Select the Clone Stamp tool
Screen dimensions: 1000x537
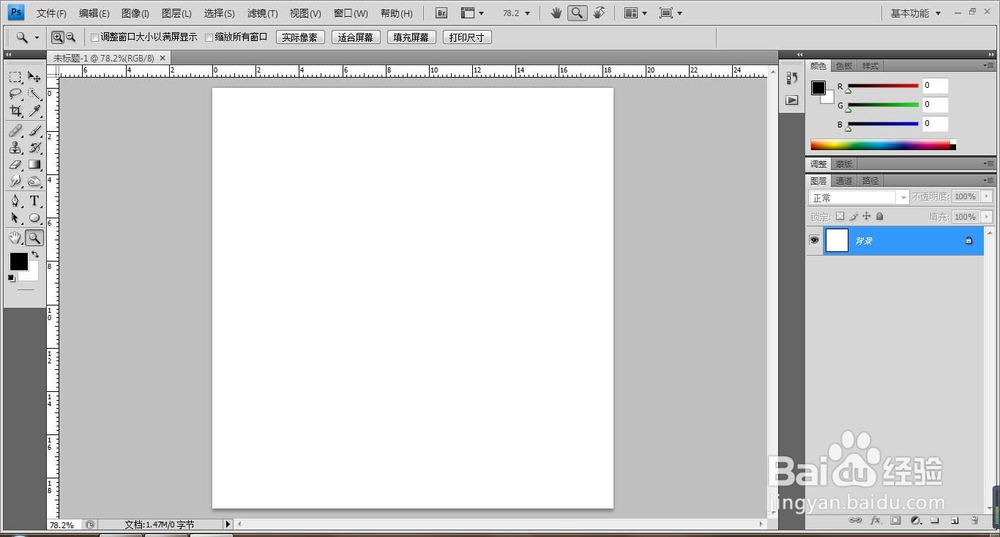pyautogui.click(x=15, y=147)
